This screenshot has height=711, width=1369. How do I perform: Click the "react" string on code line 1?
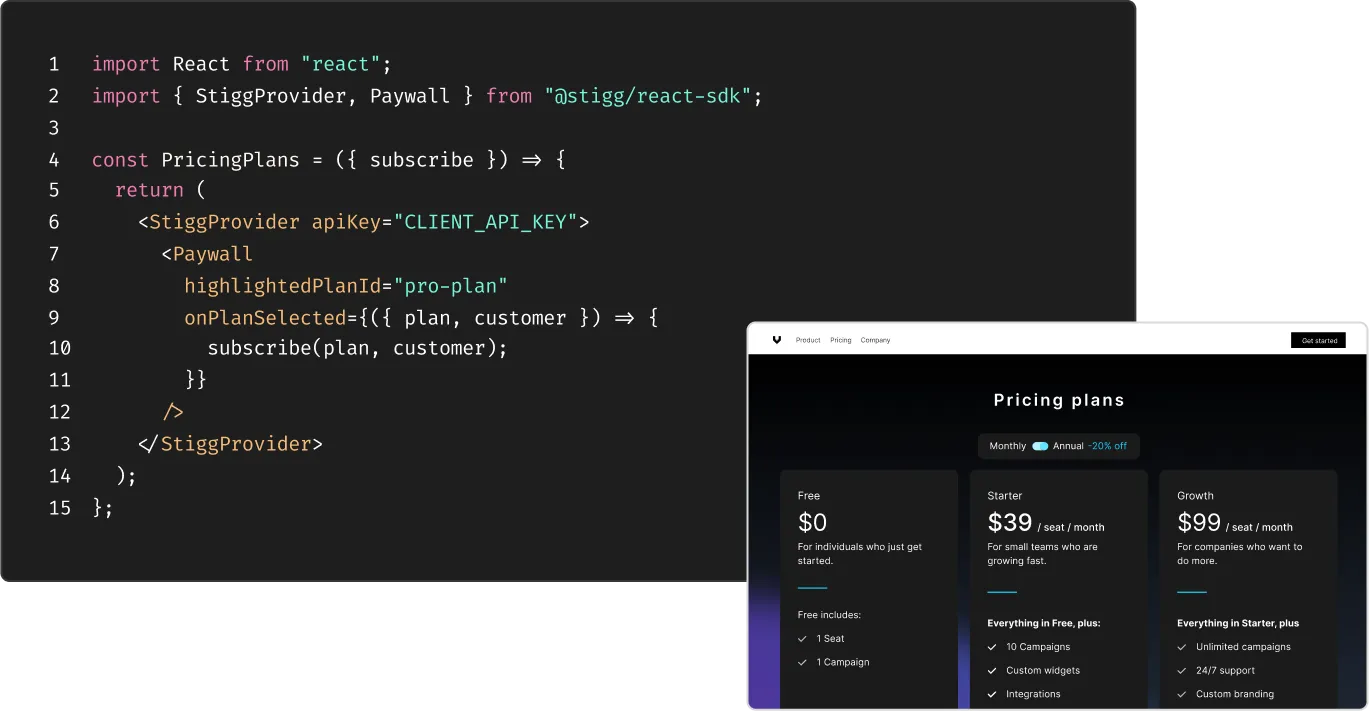(x=340, y=64)
